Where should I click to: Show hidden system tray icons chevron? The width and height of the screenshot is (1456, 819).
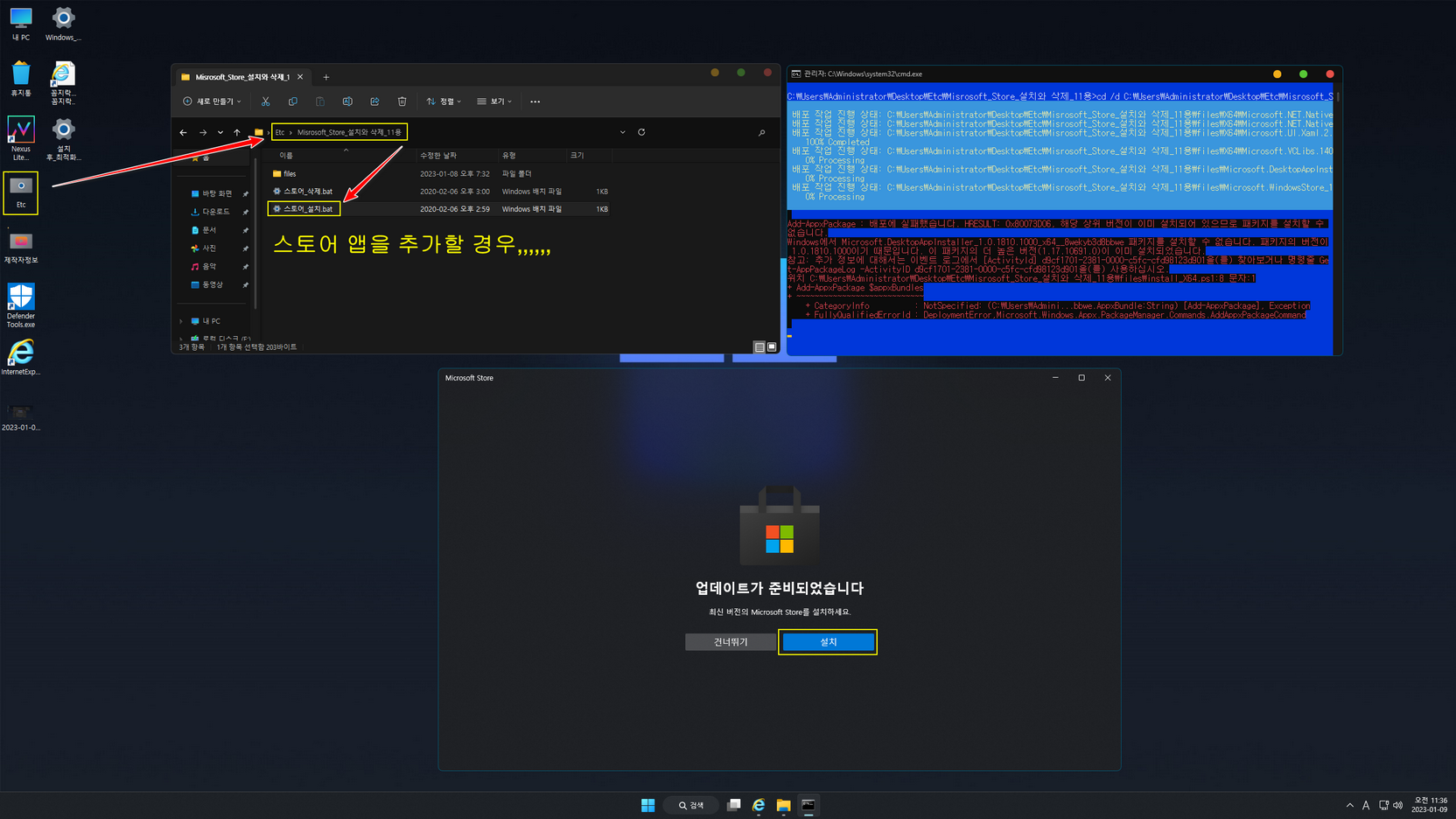[x=1349, y=805]
